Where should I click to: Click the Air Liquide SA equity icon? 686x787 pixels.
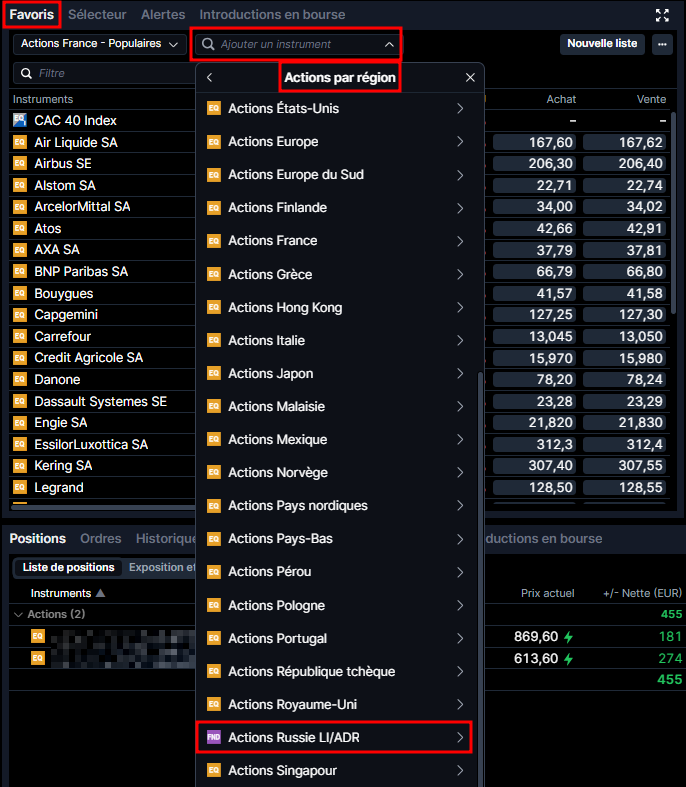(20, 142)
